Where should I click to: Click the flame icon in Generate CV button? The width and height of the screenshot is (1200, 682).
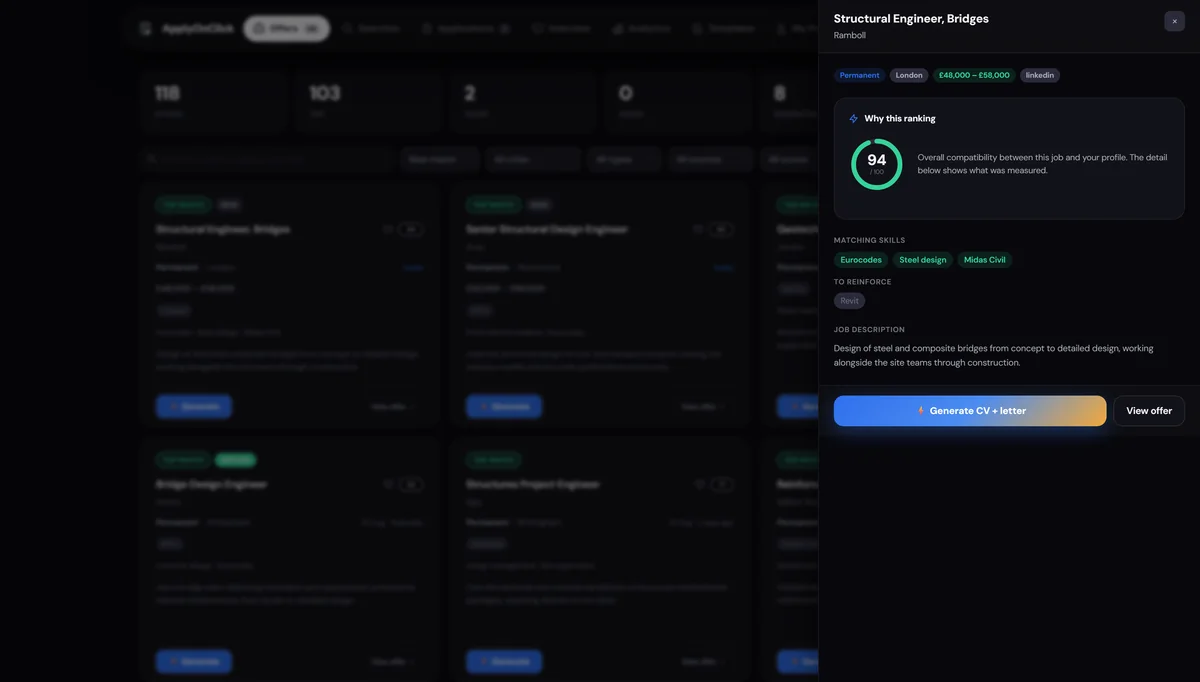[921, 411]
